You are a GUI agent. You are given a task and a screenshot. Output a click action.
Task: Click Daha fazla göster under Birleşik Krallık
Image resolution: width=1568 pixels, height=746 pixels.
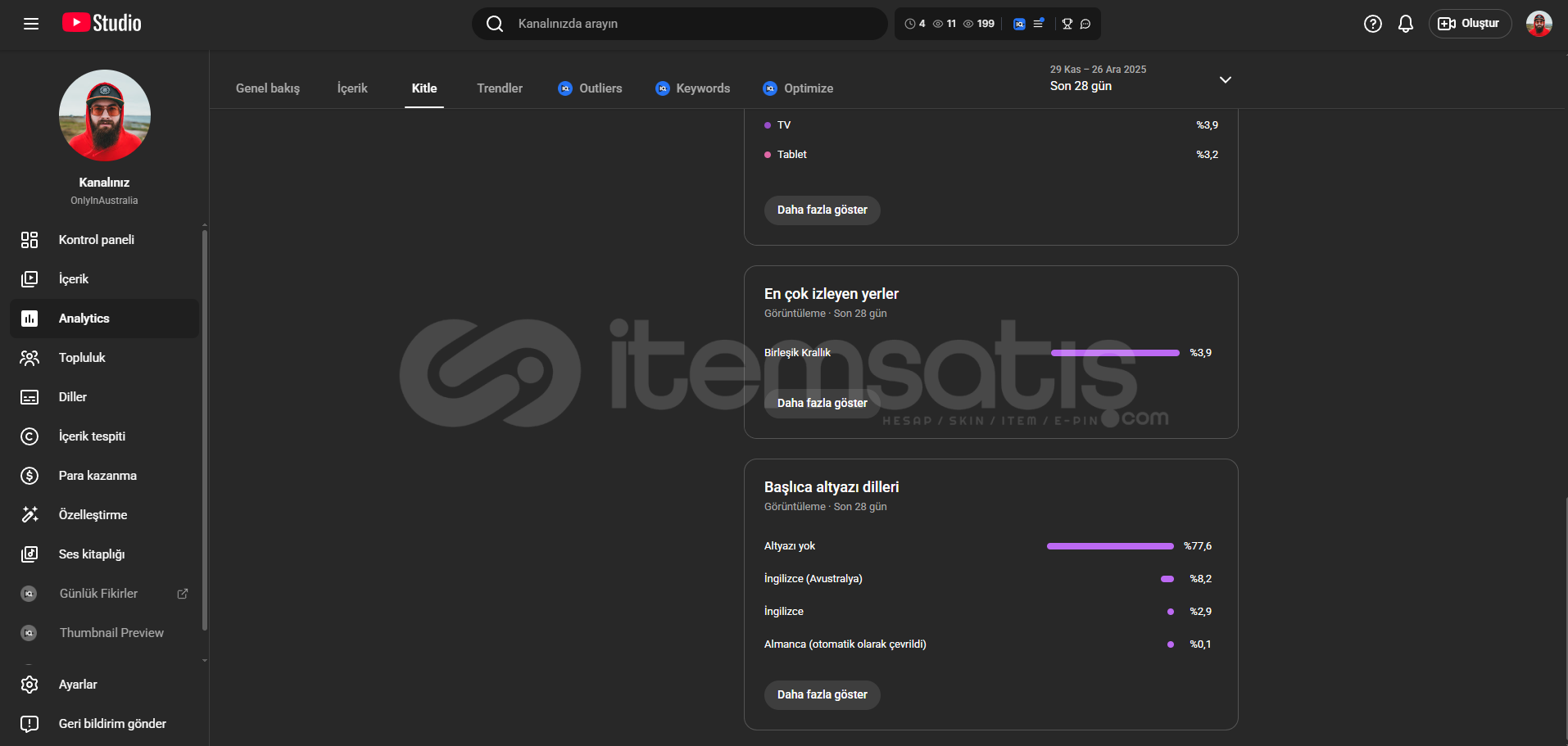click(822, 403)
